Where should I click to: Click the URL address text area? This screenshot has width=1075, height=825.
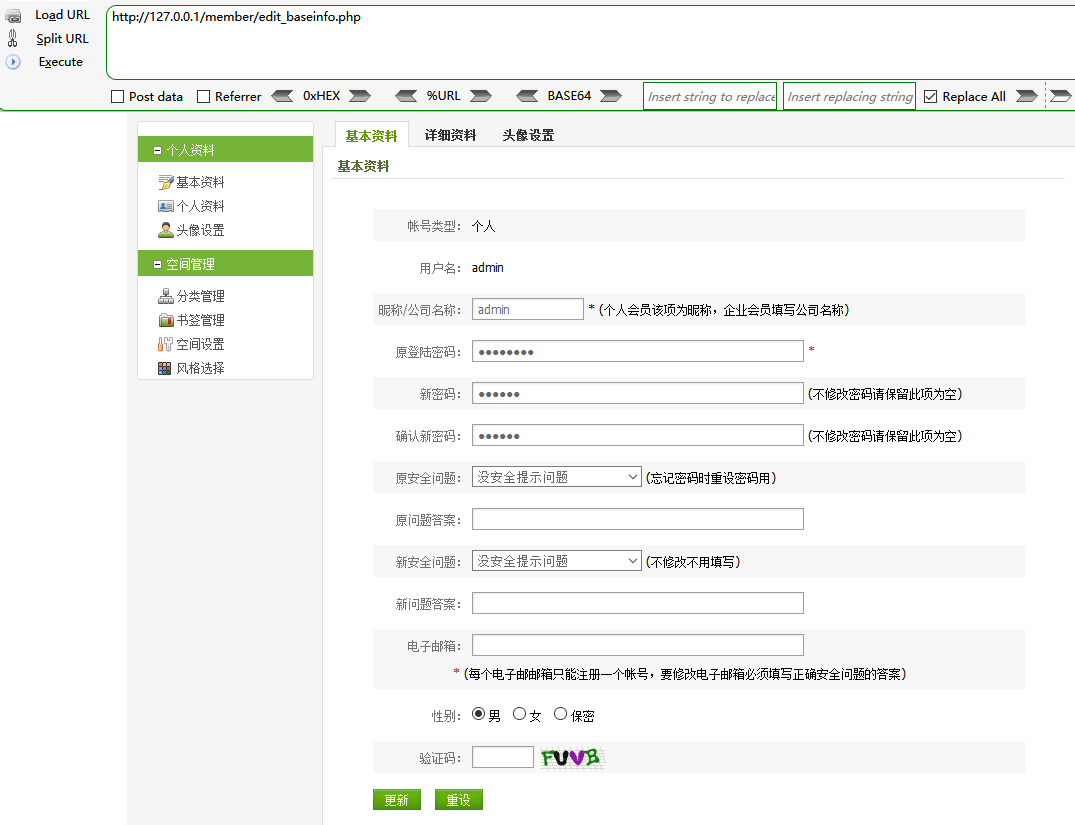coord(590,43)
